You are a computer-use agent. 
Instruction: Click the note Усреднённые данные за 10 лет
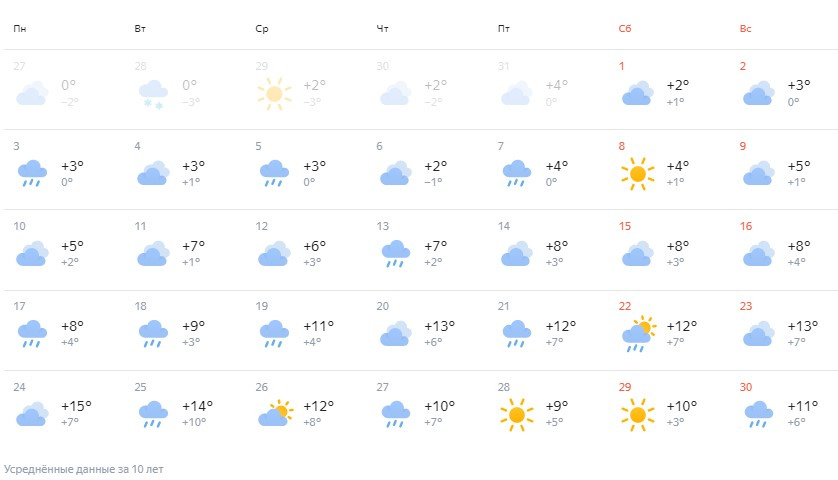pyautogui.click(x=83, y=469)
